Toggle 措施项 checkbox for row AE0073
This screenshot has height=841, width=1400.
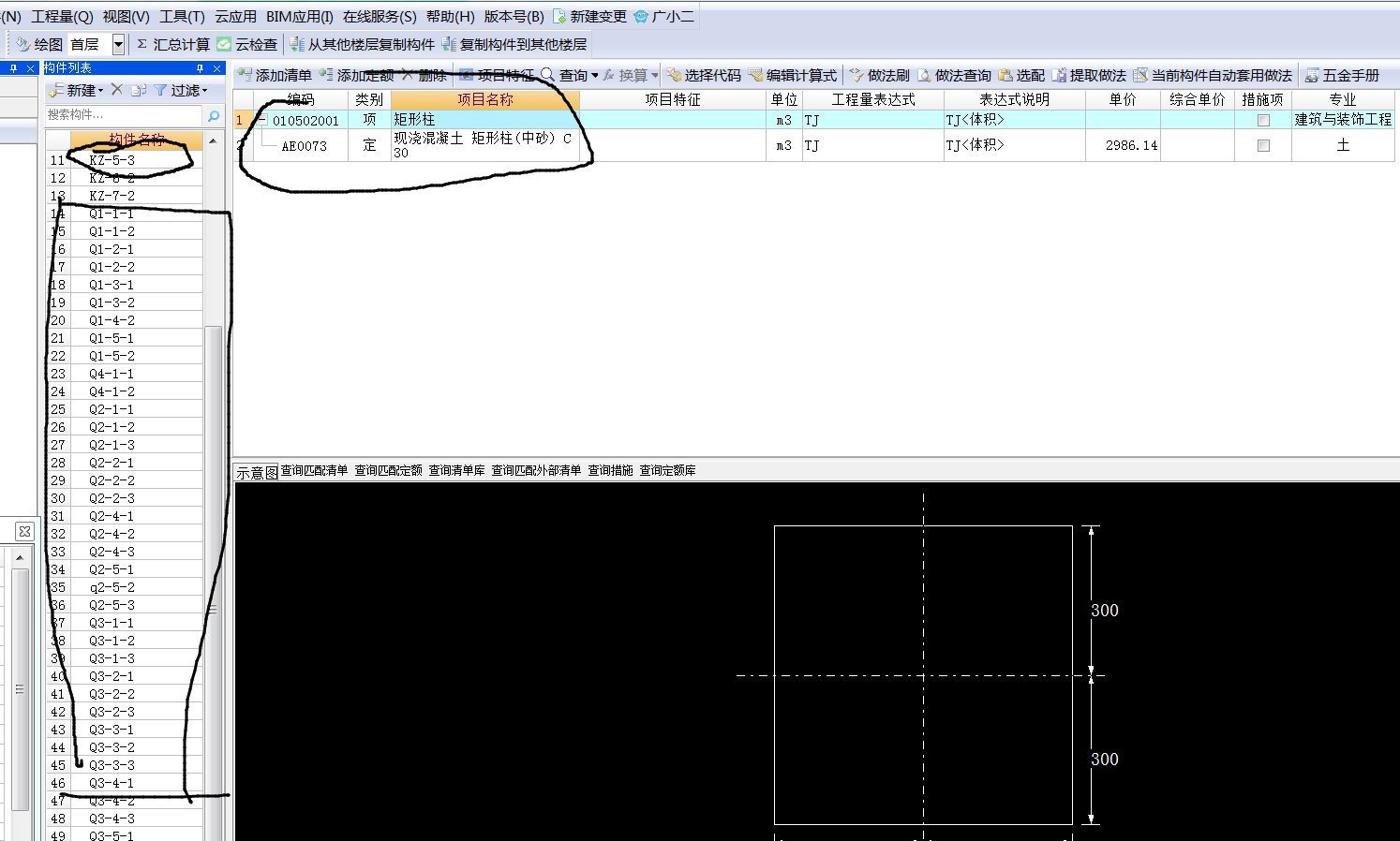[1263, 145]
